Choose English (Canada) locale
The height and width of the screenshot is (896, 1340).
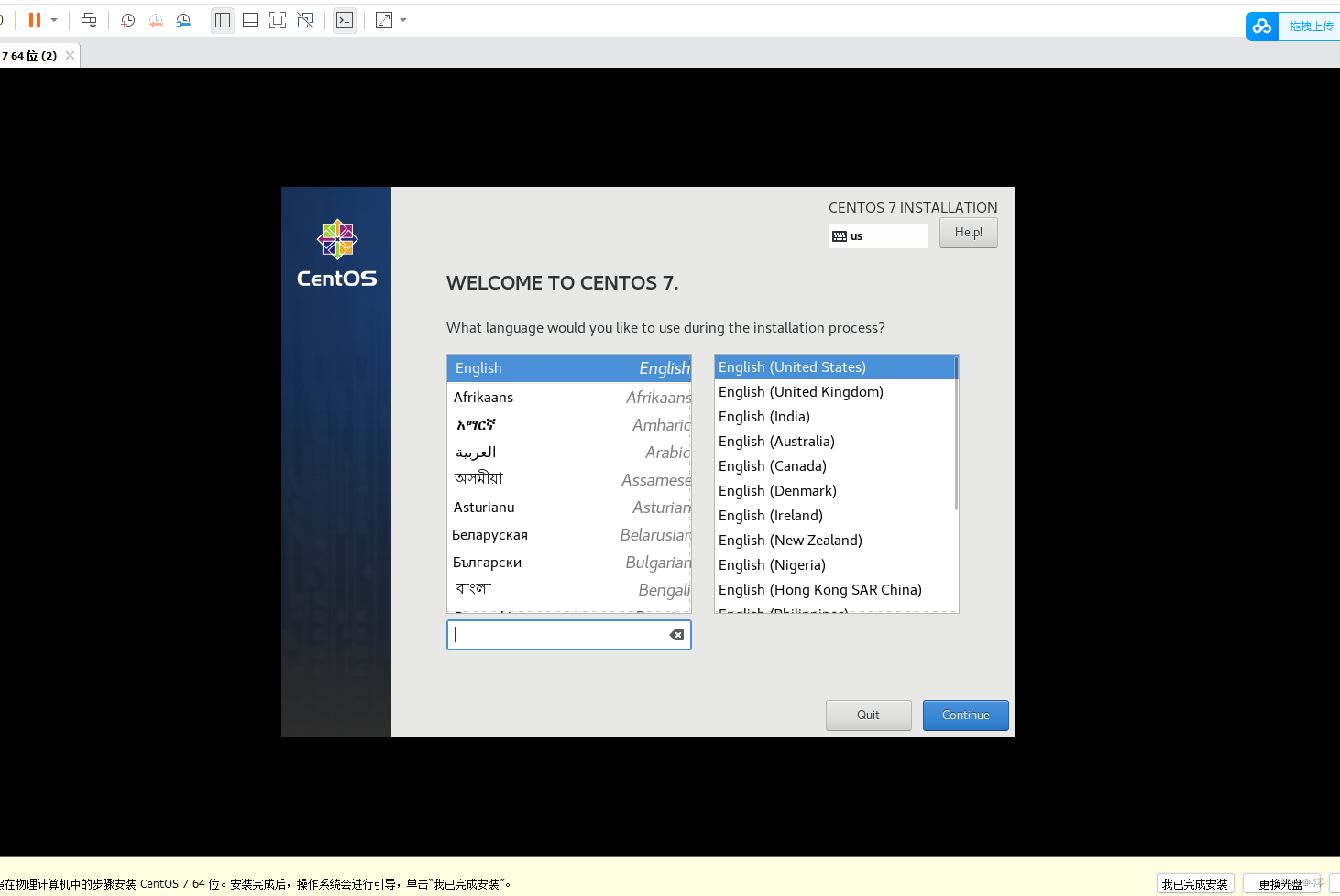[834, 466]
